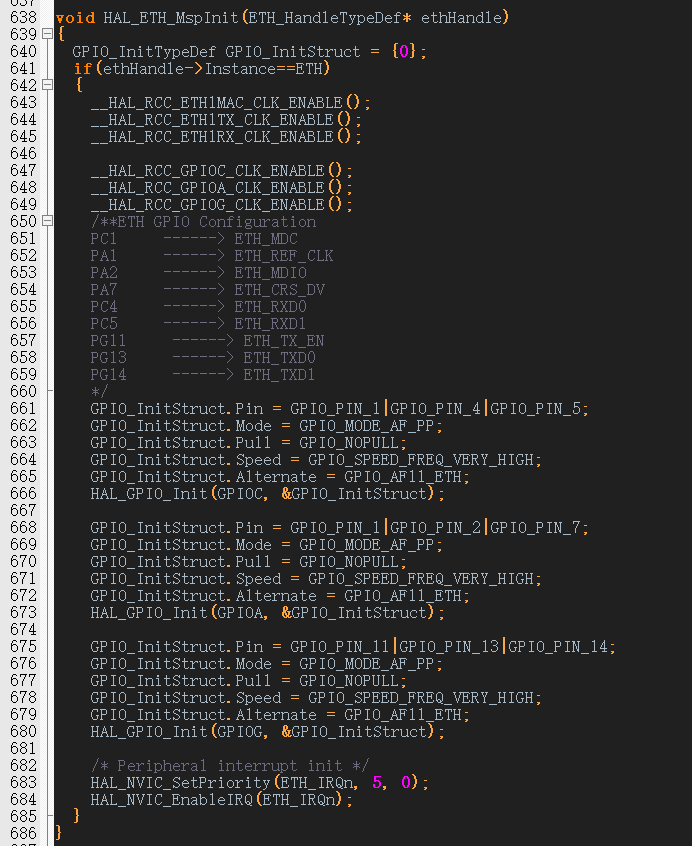This screenshot has height=846, width=692.
Task: Click GPIO_PIN_14 on line 675
Action: (x=558, y=646)
